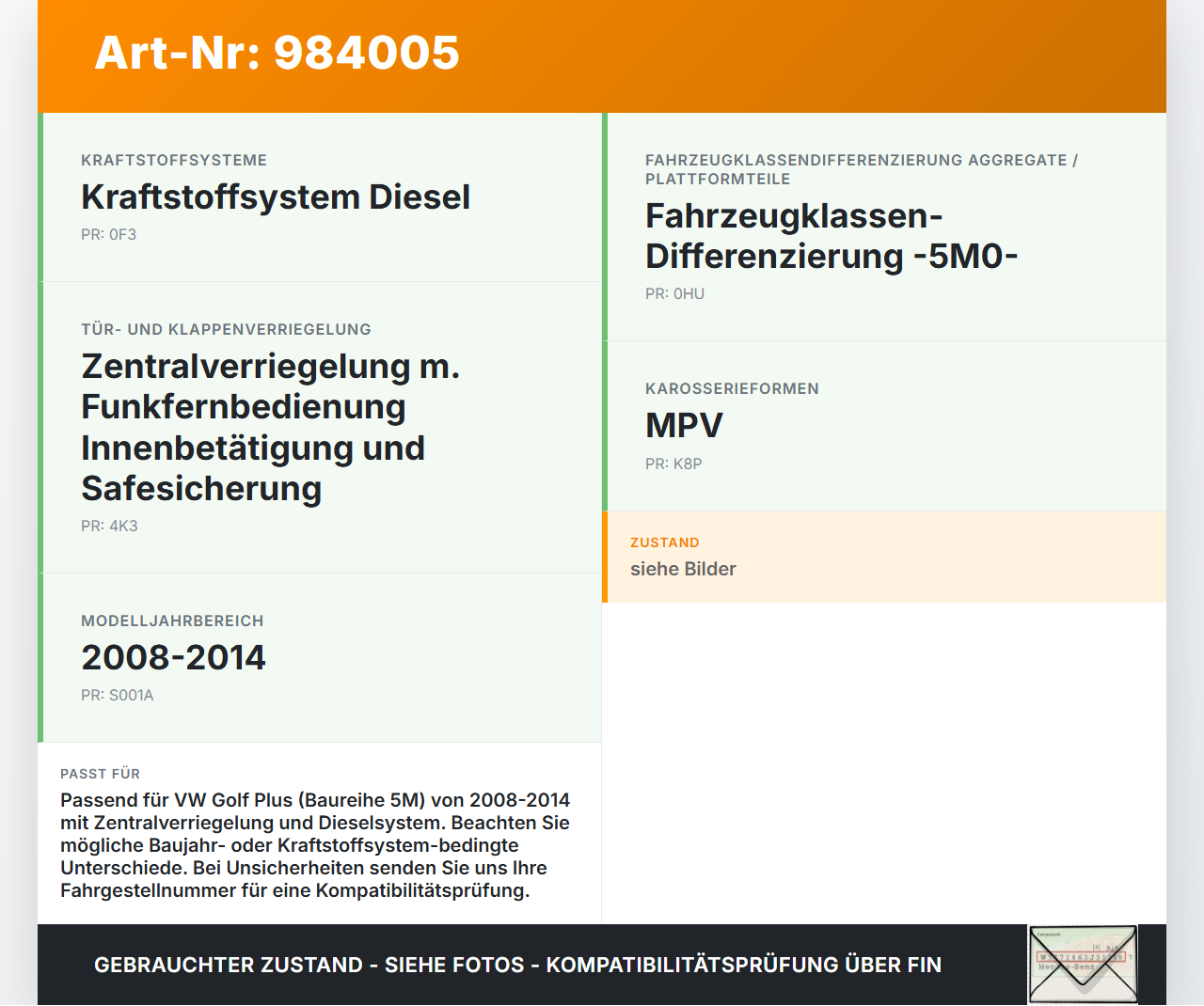
Task: Click the orange Zustand label
Action: [x=664, y=542]
